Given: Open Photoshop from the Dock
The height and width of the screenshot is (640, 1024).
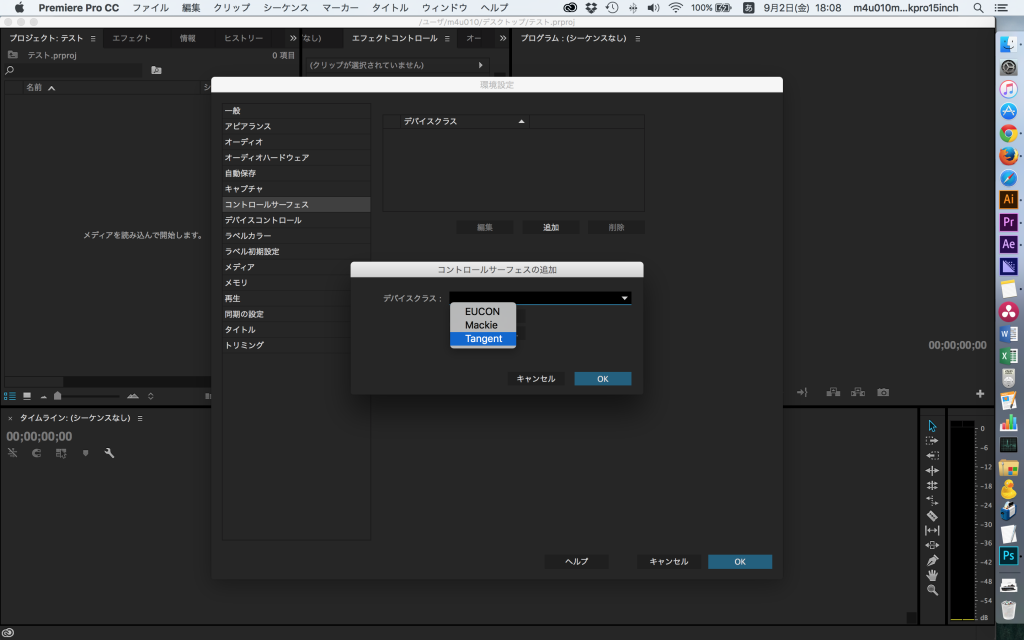Looking at the screenshot, I should 1008,555.
